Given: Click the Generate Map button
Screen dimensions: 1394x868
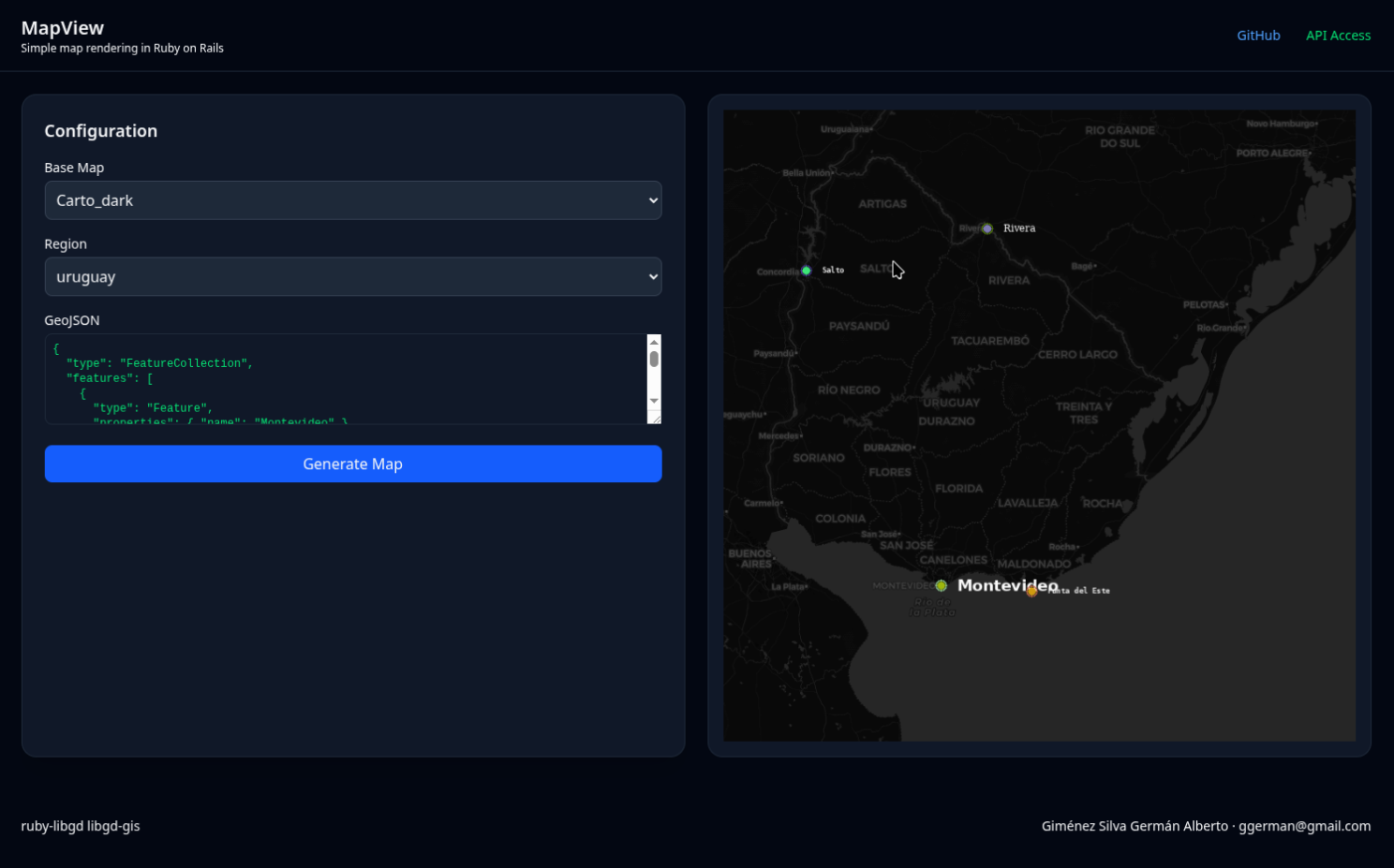Looking at the screenshot, I should tap(353, 464).
